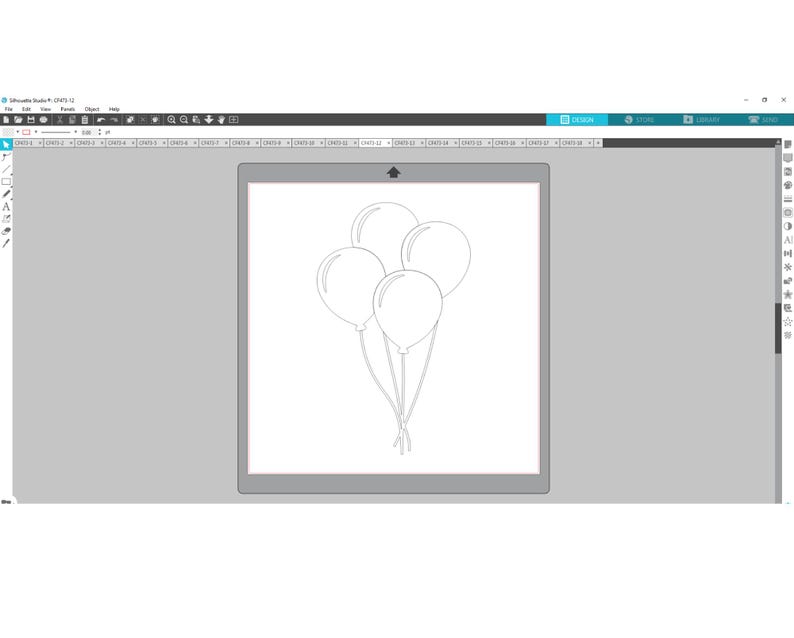Image resolution: width=794 pixels, height=638 pixels.
Task: Select the Eraser tool
Action: point(6,231)
